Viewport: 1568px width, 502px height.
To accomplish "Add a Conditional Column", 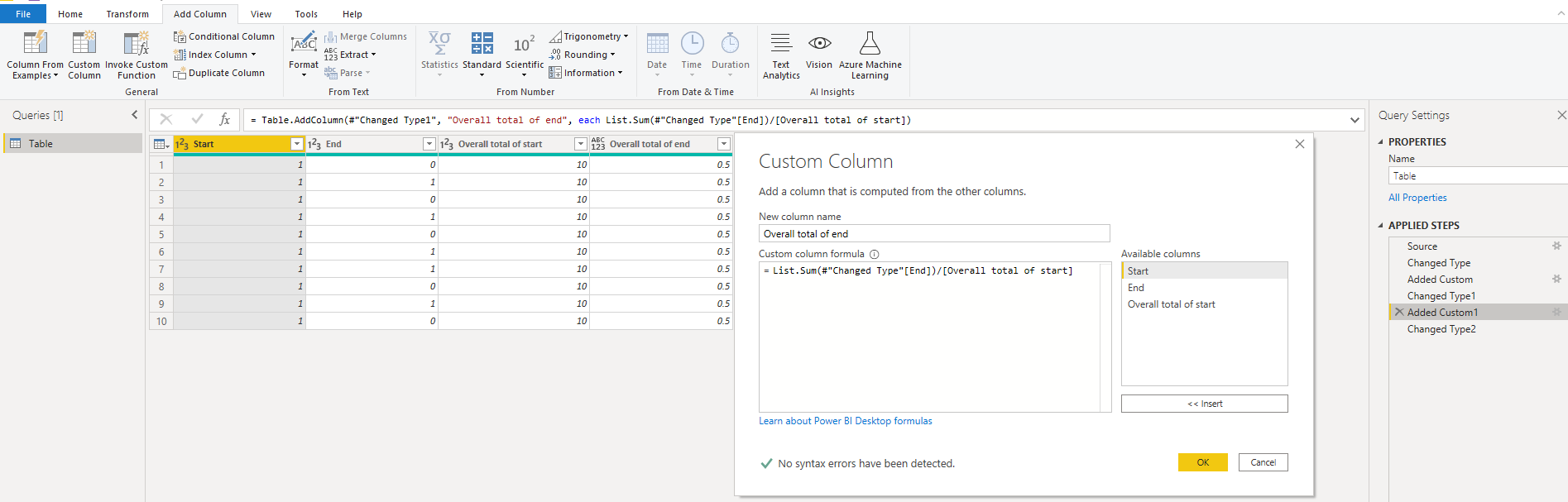I will (224, 36).
